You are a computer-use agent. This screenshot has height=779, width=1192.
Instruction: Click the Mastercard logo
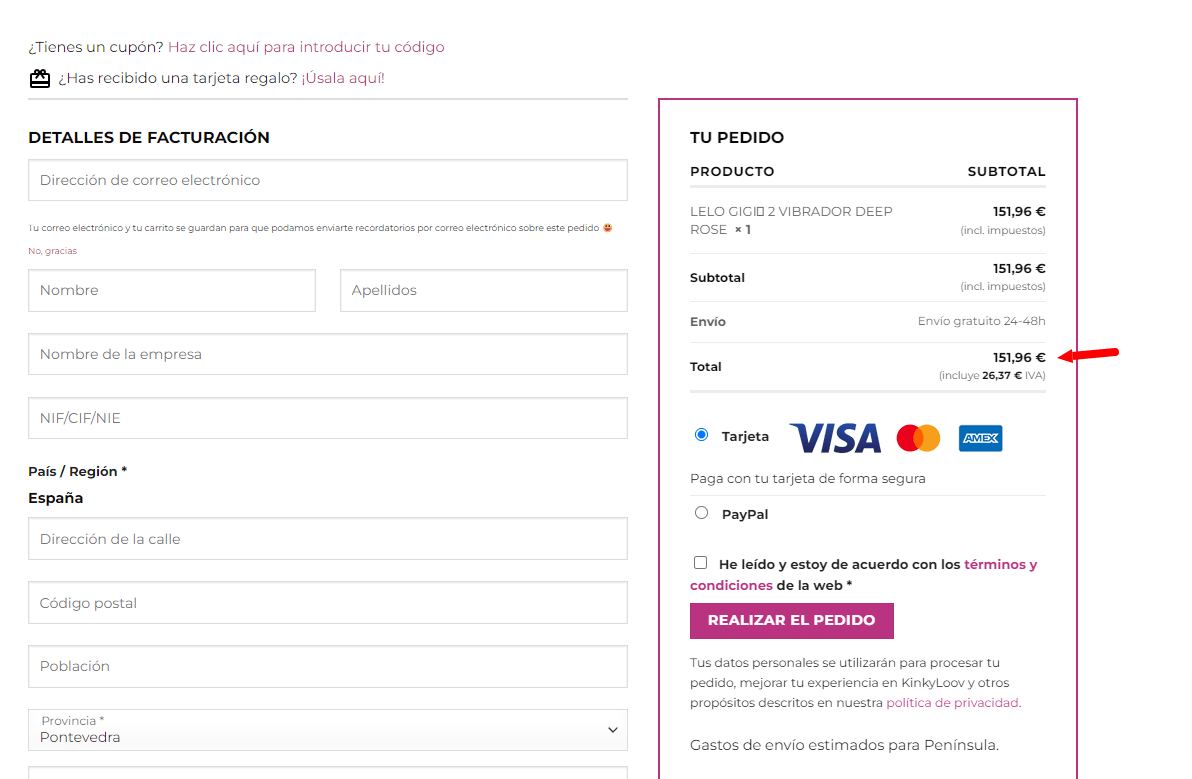(x=918, y=439)
